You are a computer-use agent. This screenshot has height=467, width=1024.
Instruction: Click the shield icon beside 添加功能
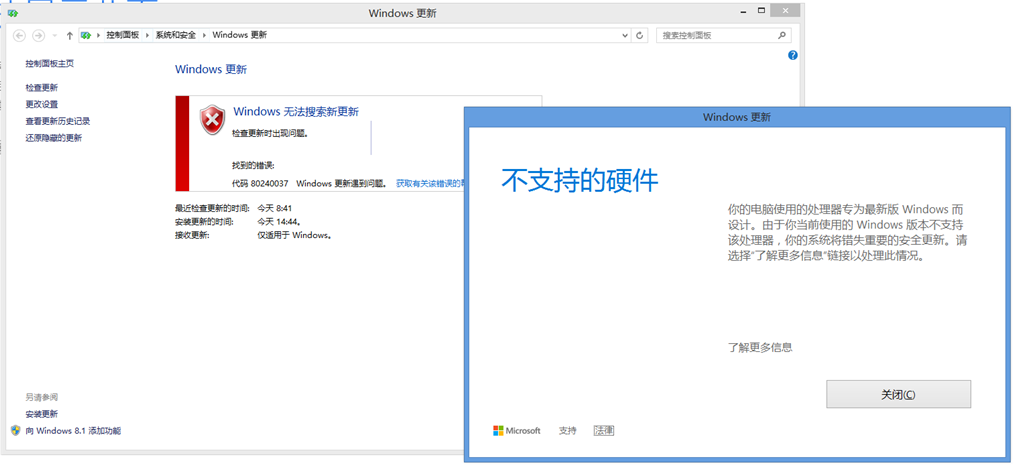[16, 430]
